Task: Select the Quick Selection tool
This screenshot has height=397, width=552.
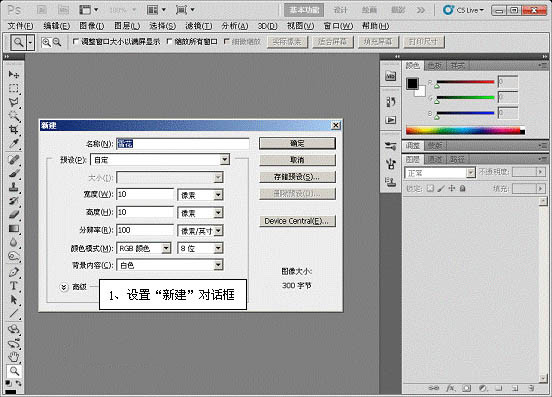Action: (14, 116)
